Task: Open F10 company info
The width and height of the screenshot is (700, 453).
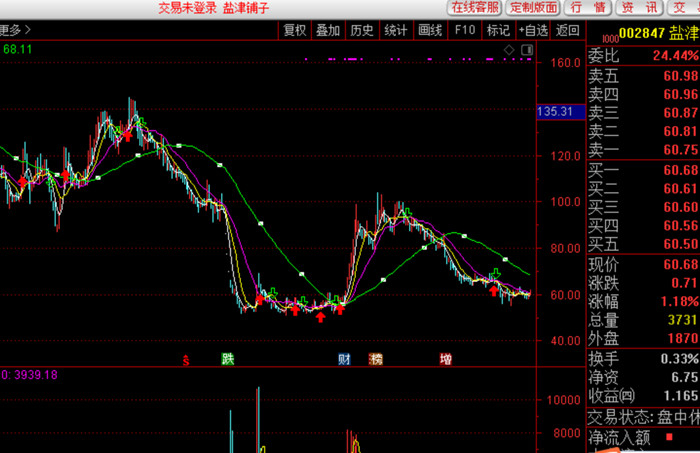Action: click(x=465, y=30)
